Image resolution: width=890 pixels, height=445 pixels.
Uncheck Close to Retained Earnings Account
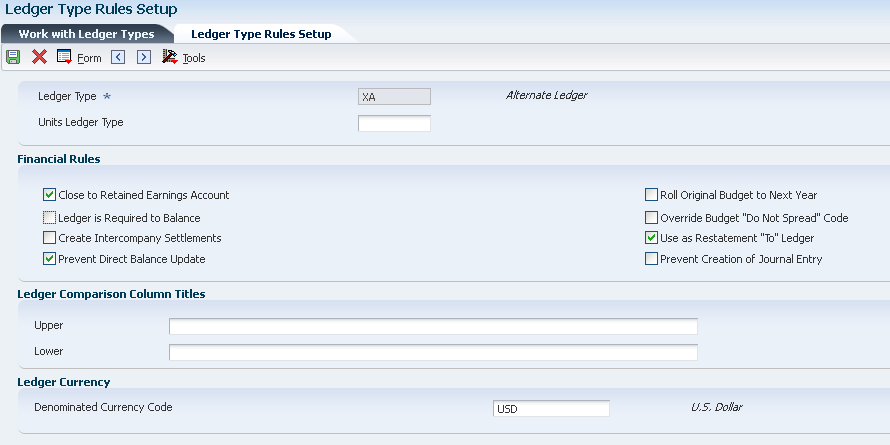pos(49,195)
